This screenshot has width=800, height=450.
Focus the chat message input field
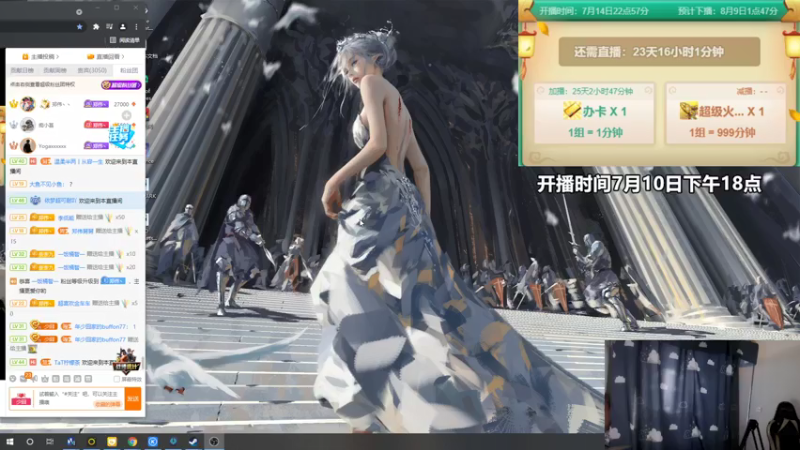(79, 398)
